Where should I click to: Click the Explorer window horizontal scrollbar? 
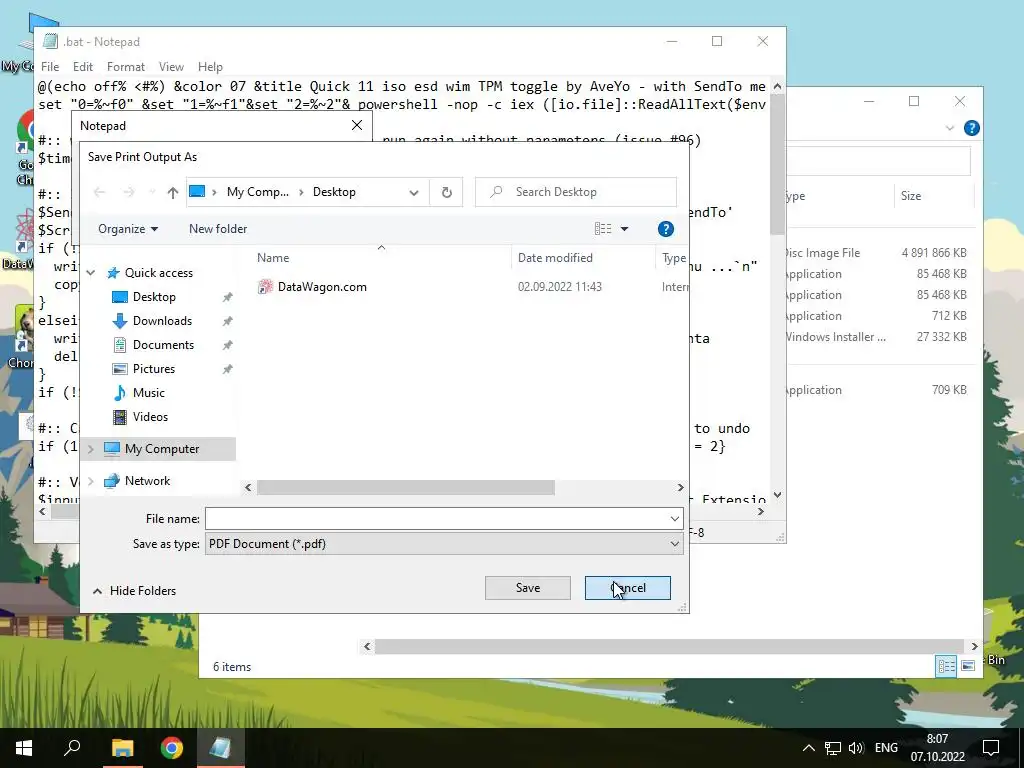pos(669,647)
